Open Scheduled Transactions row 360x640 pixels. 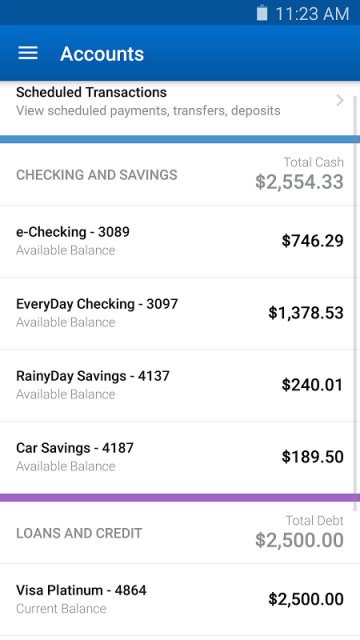click(x=178, y=101)
